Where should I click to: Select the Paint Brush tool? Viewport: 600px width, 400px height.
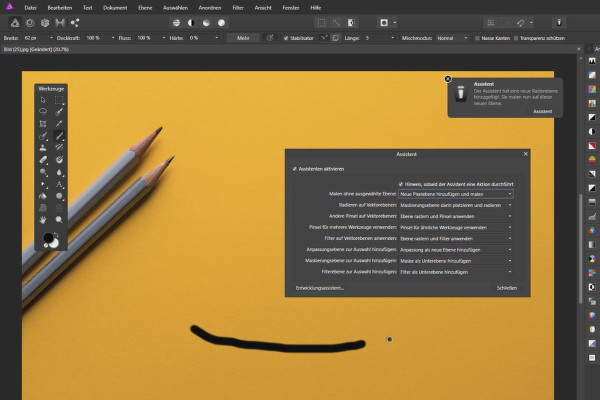(x=59, y=136)
